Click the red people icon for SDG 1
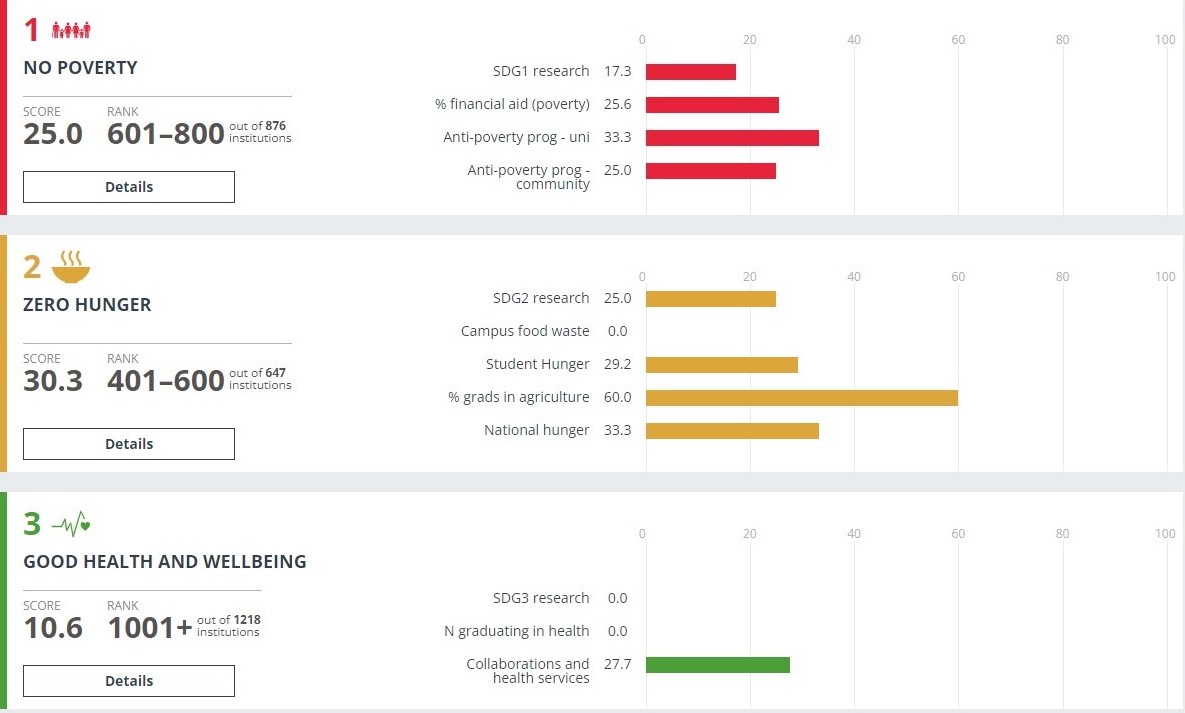 [70, 29]
